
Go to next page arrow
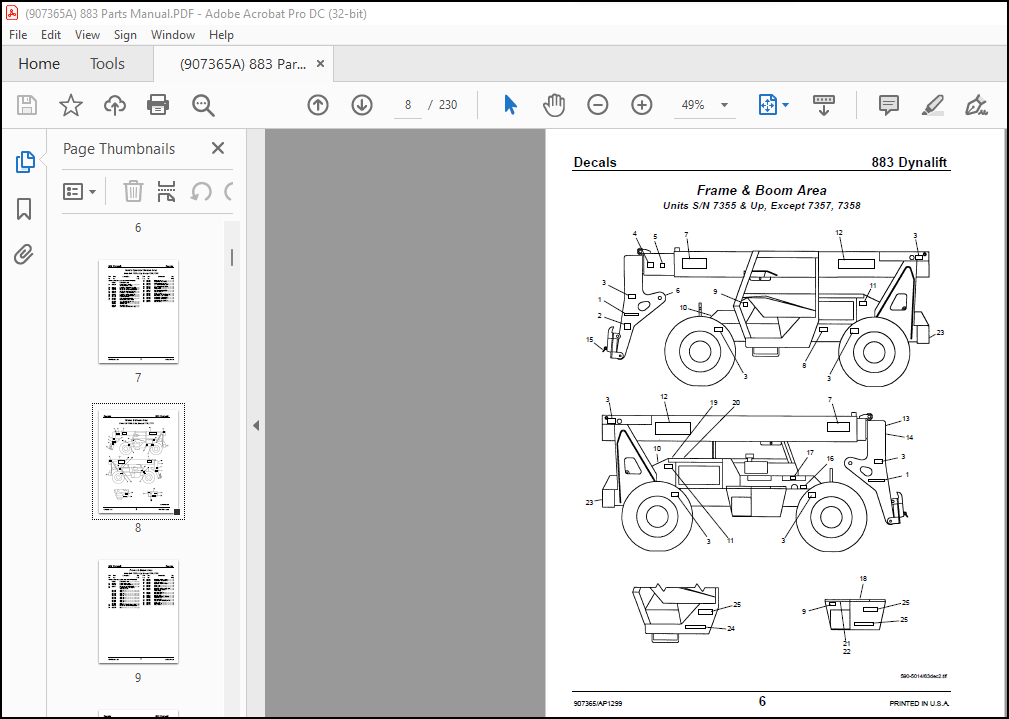(362, 105)
